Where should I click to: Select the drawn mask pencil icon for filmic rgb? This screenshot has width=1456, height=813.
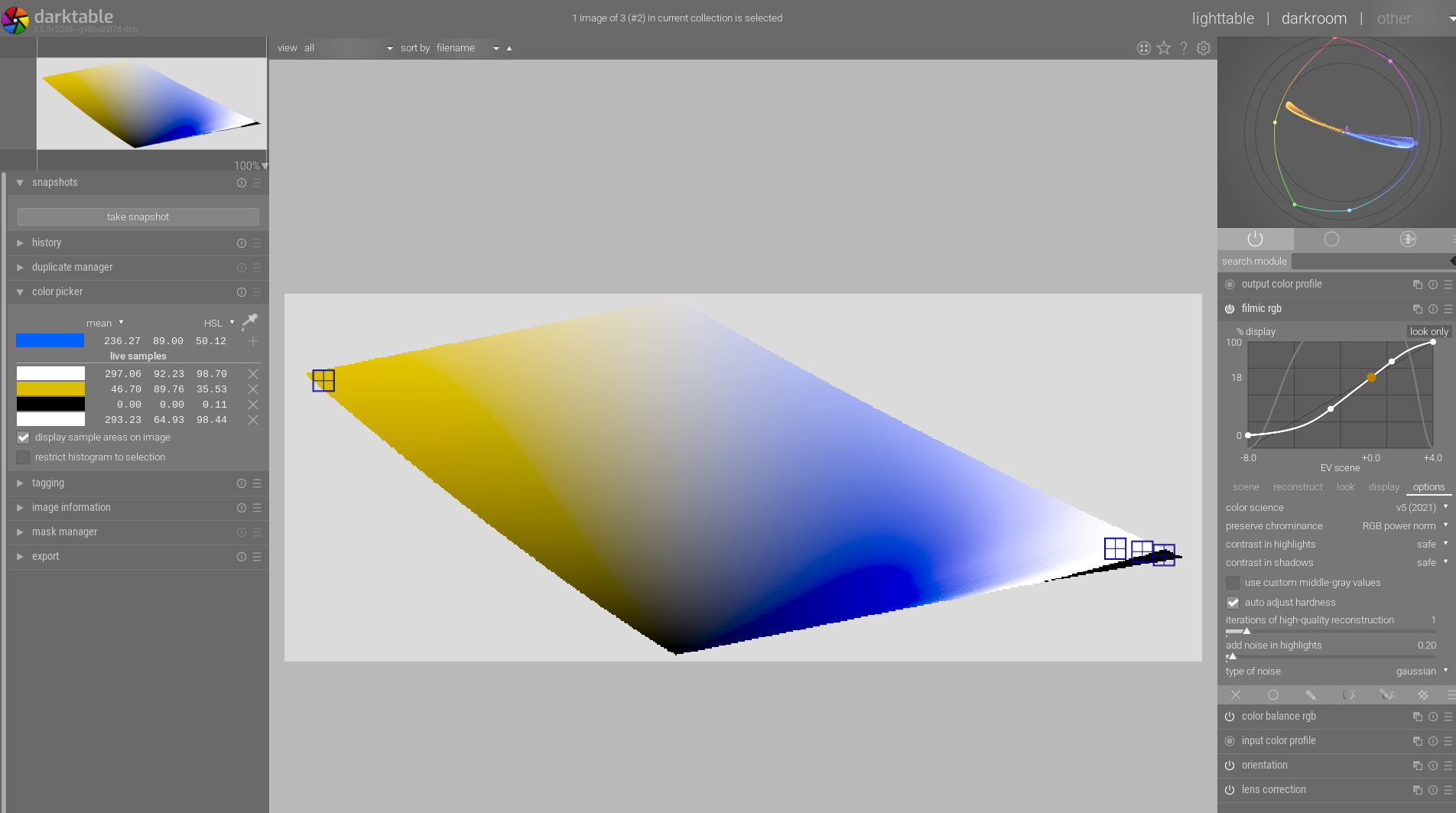tap(1311, 695)
